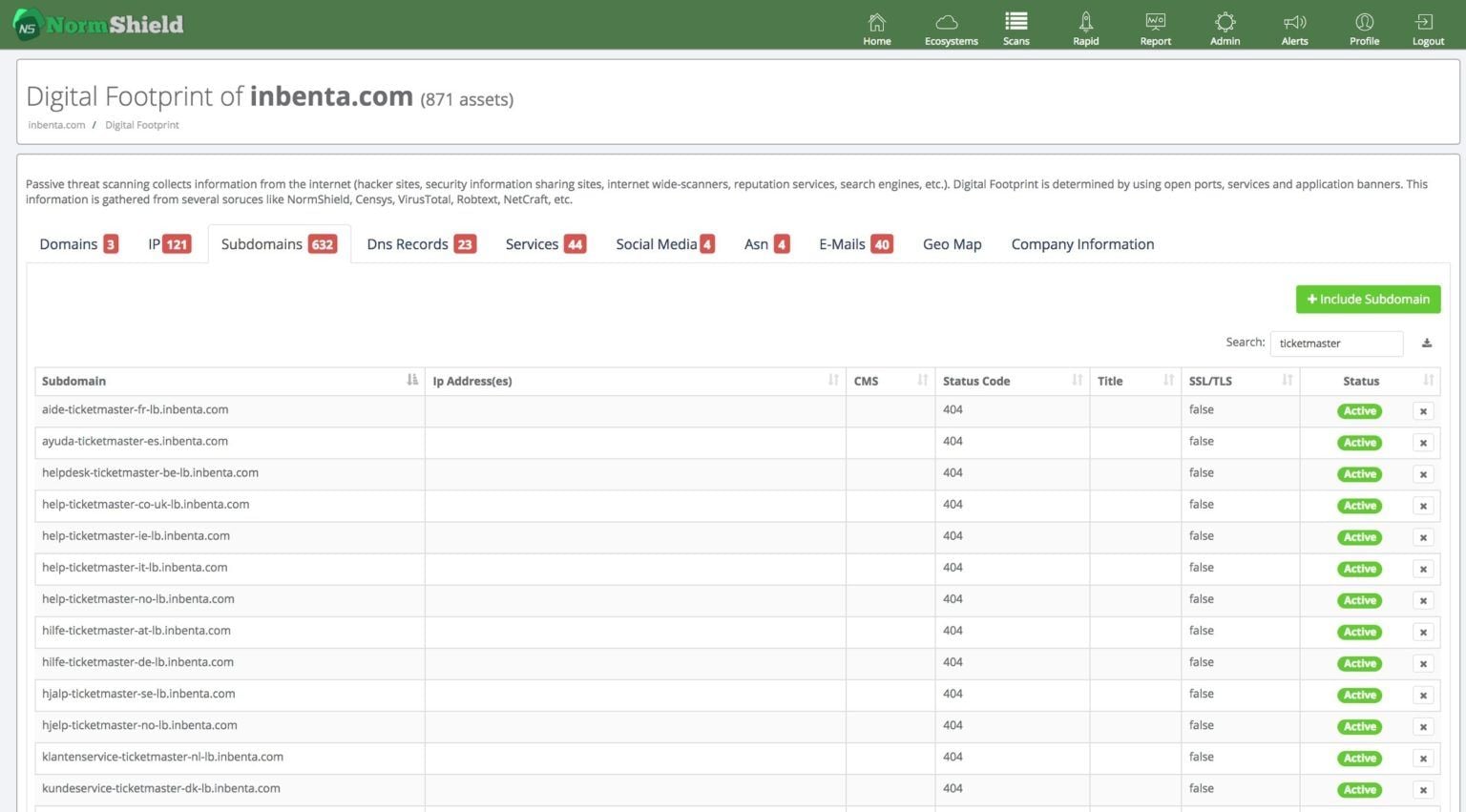Click the Search input field
This screenshot has width=1466, height=812.
click(x=1335, y=344)
